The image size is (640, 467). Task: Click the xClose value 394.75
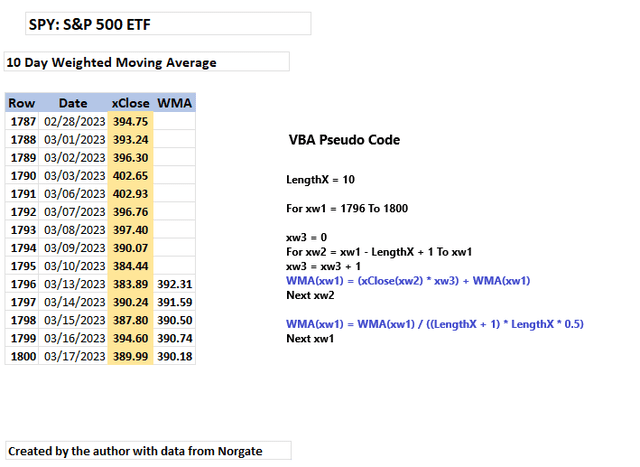131,121
